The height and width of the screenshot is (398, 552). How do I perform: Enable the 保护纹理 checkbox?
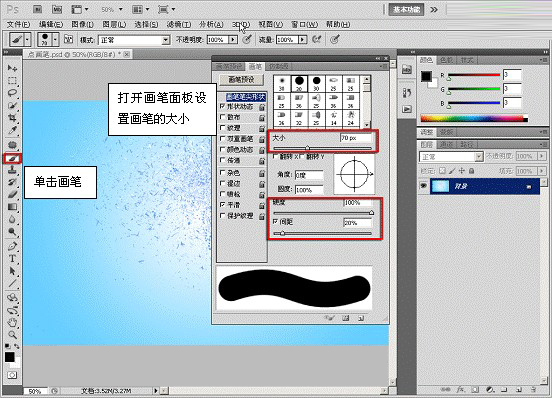point(222,215)
